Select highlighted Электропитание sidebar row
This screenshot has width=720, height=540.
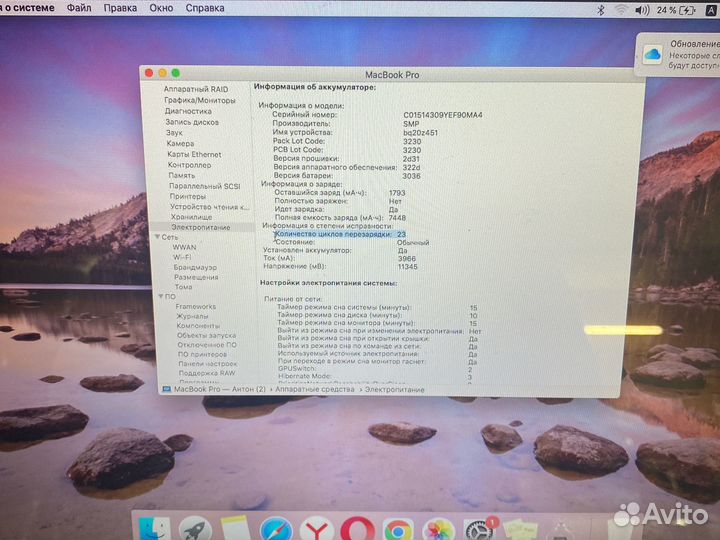(x=201, y=227)
